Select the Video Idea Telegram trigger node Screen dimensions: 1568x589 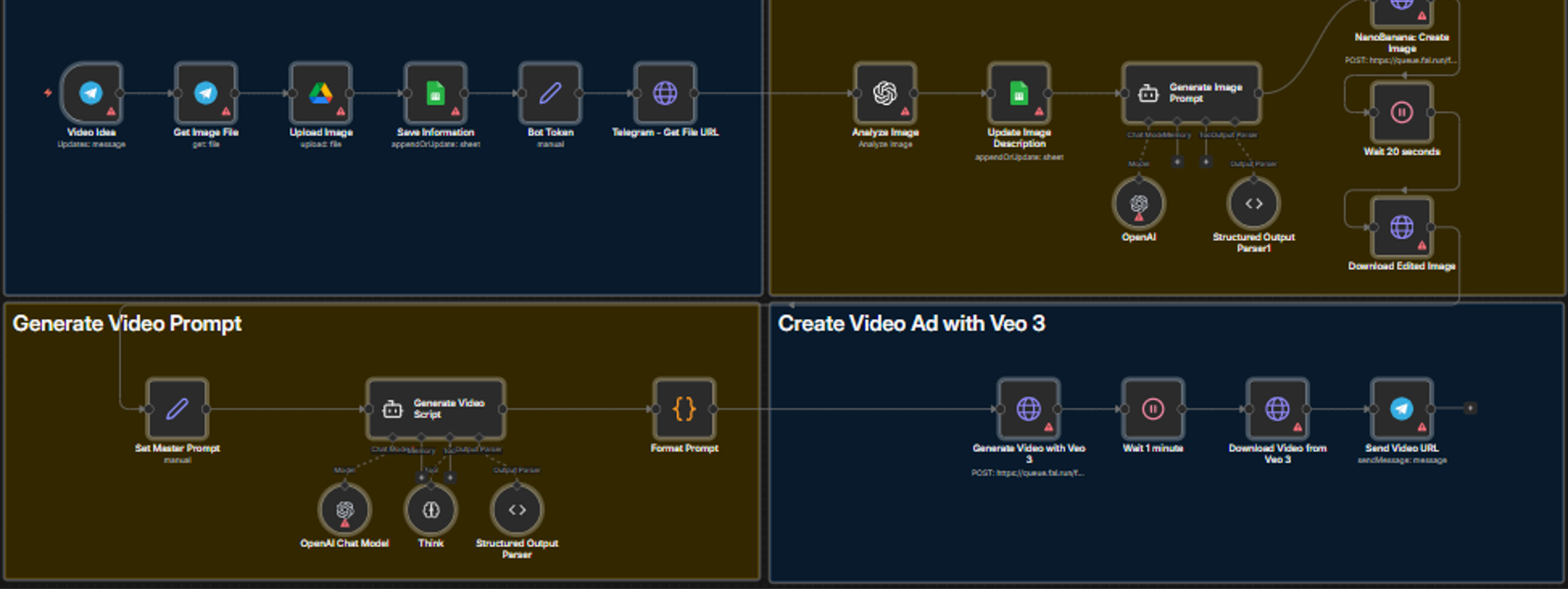91,93
